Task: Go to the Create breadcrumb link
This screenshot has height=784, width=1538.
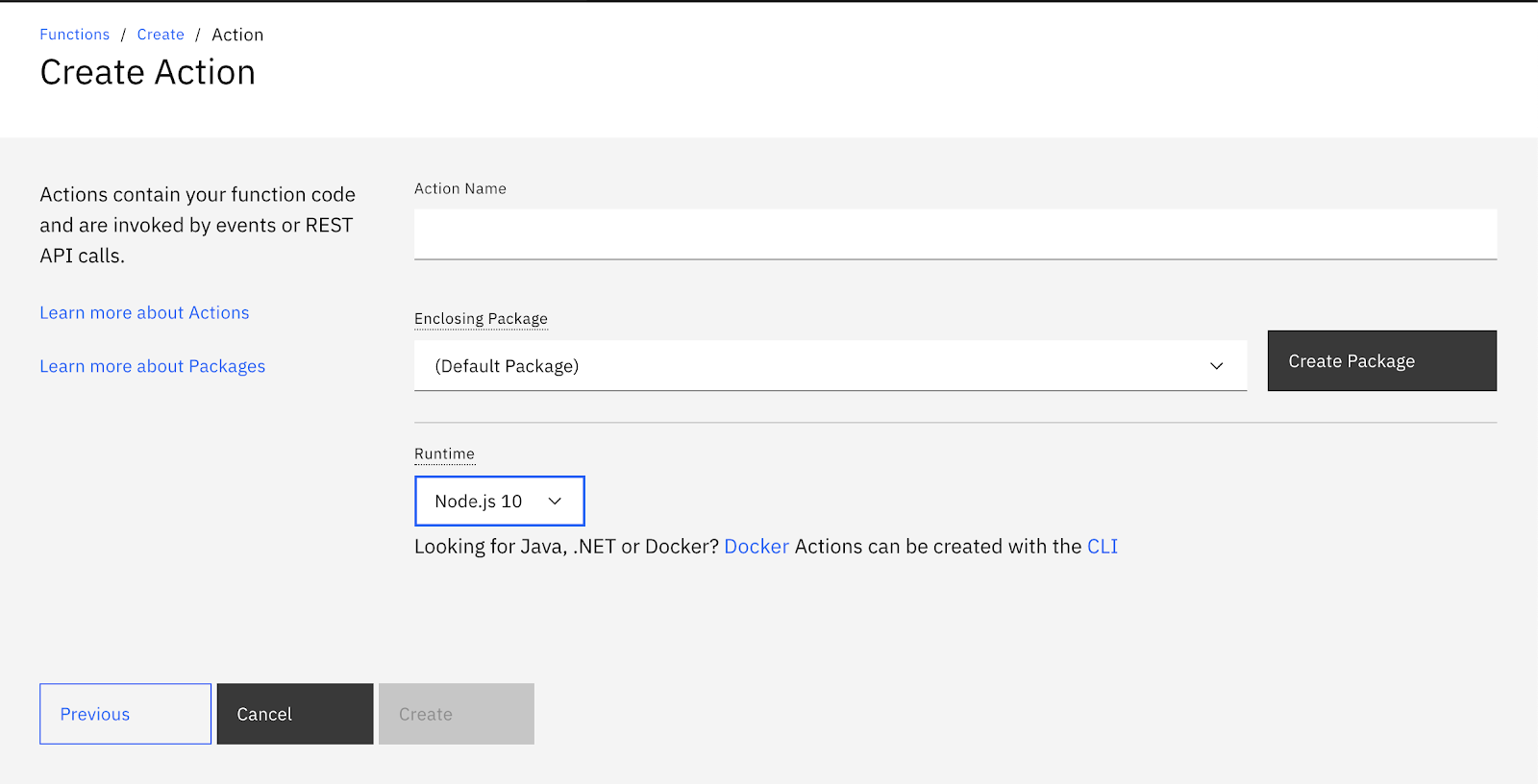Action: [161, 35]
